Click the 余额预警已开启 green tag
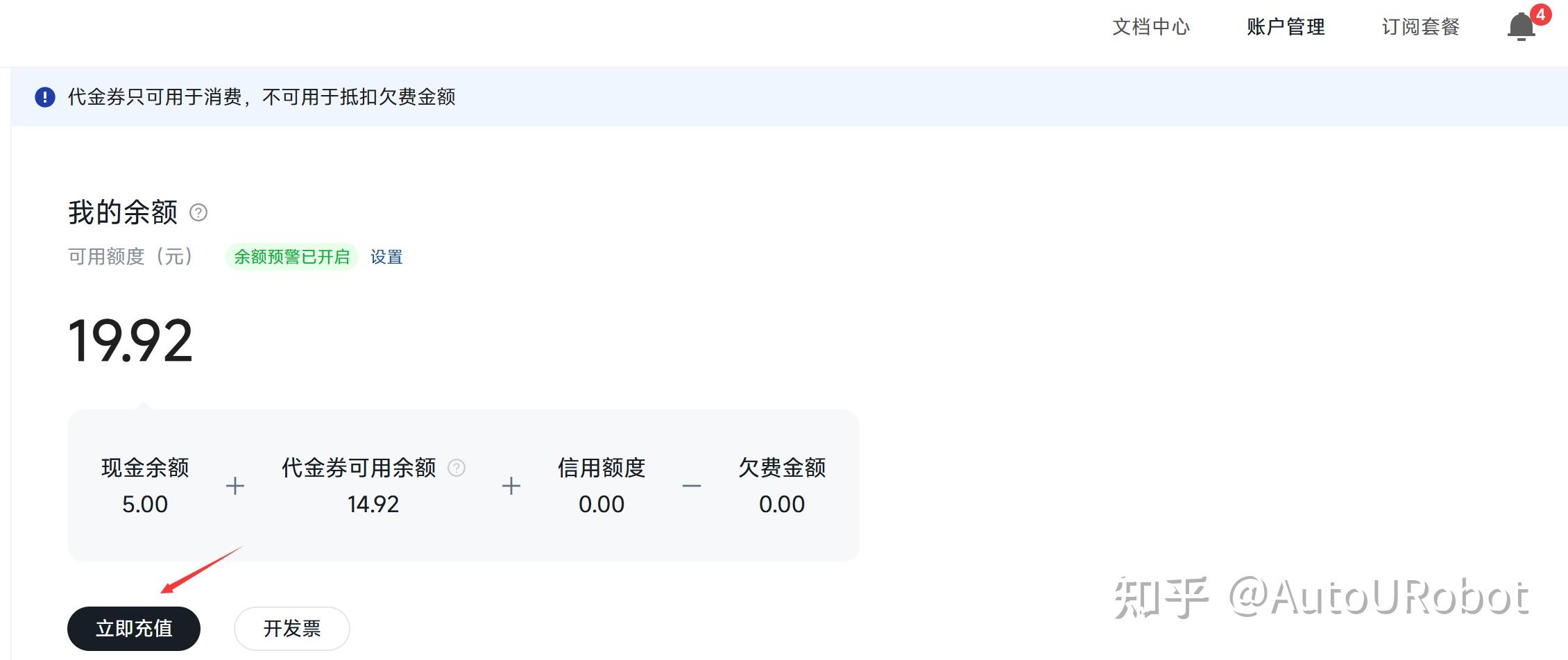Viewport: 1568px width, 660px height. point(291,257)
